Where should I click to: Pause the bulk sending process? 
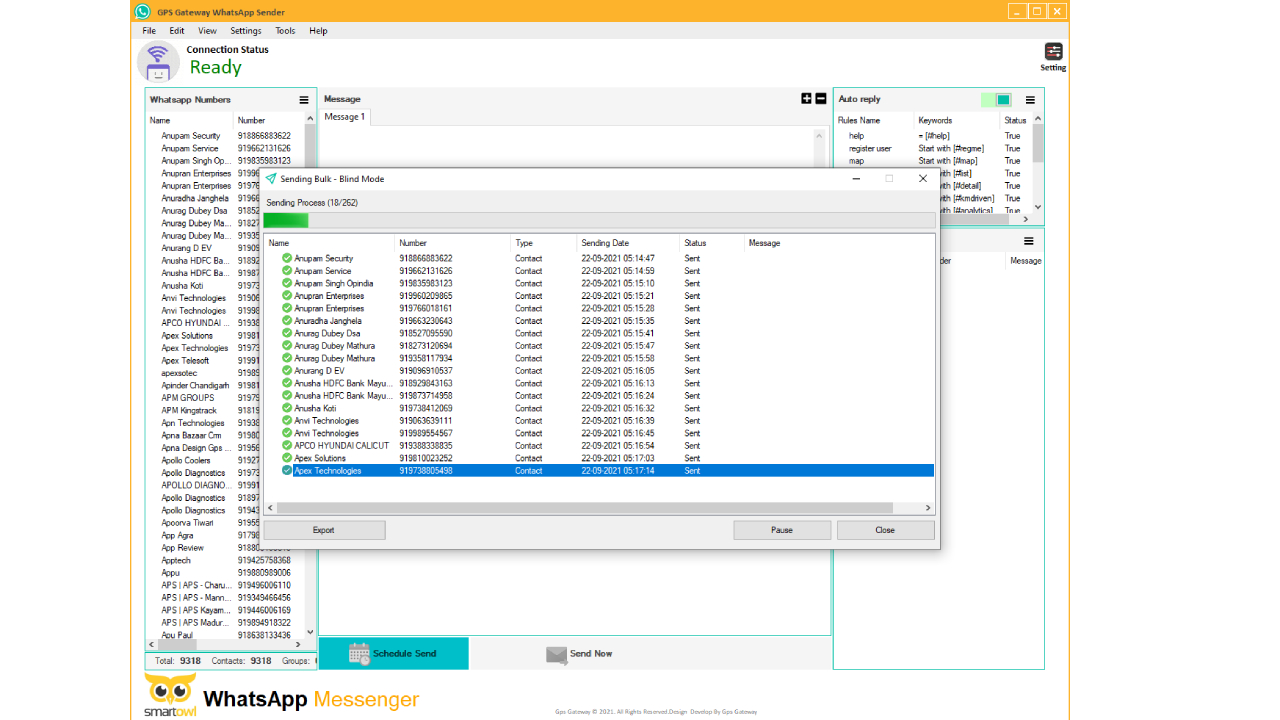tap(782, 530)
